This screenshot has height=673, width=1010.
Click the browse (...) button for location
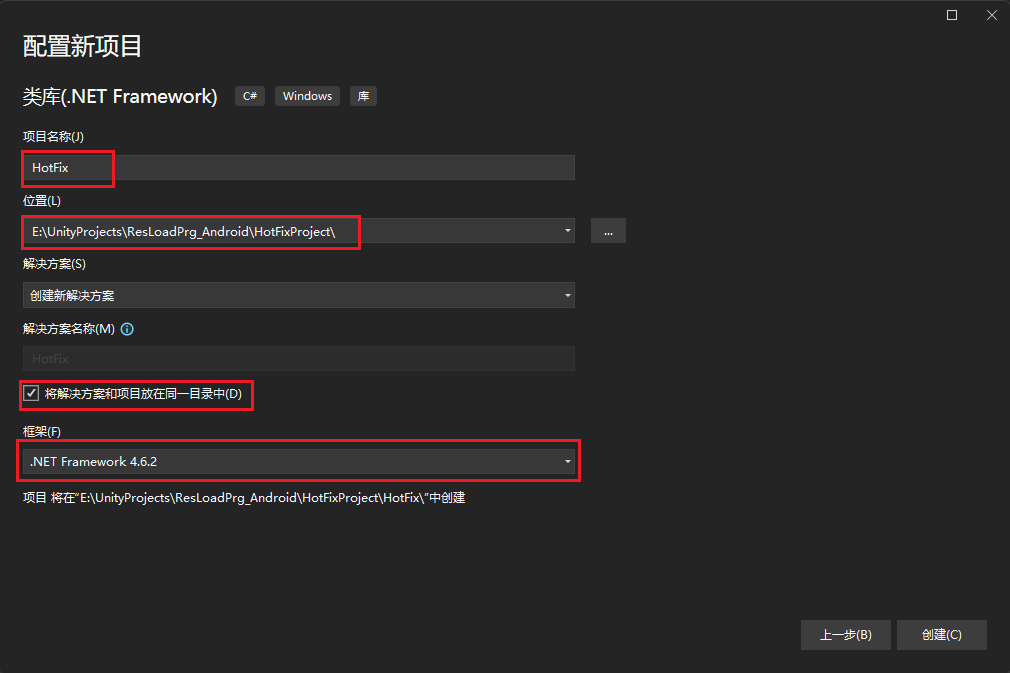pos(608,231)
